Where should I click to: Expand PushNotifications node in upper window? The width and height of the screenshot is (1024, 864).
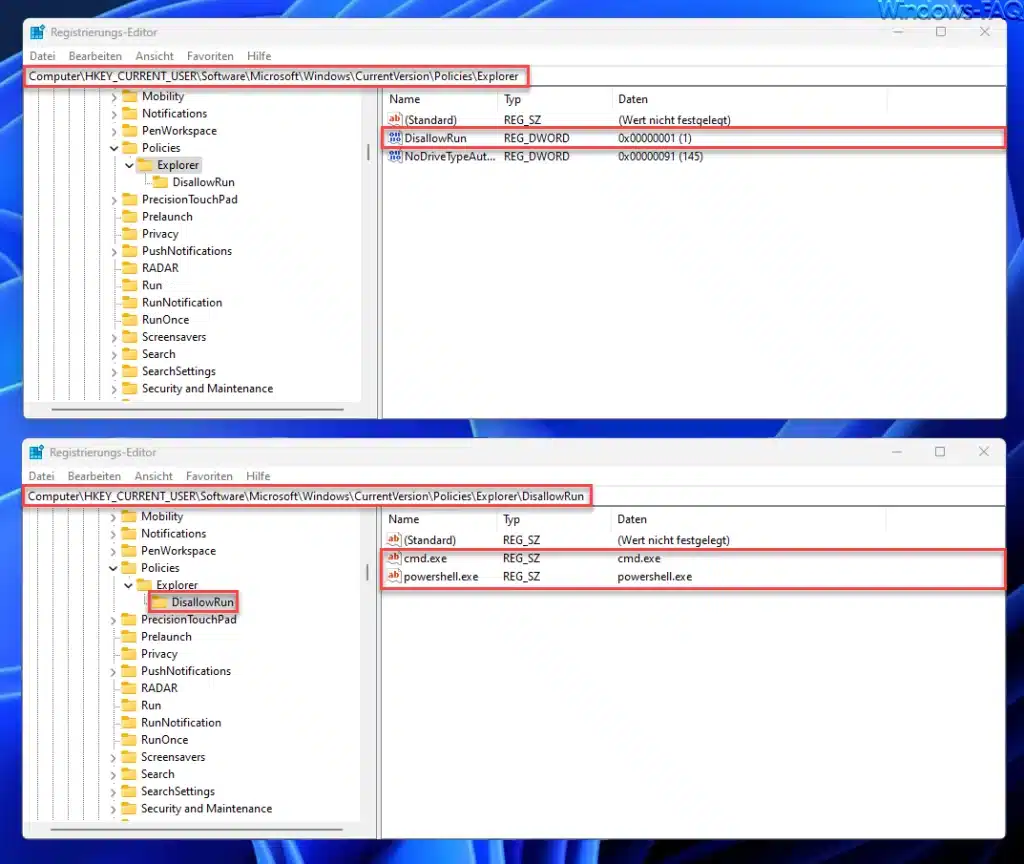(x=114, y=251)
